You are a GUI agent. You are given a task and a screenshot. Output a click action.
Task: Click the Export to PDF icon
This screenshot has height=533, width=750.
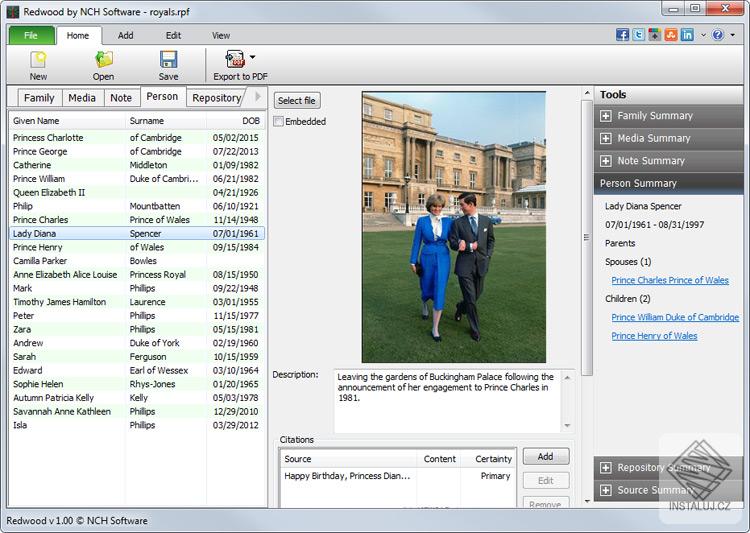235,59
